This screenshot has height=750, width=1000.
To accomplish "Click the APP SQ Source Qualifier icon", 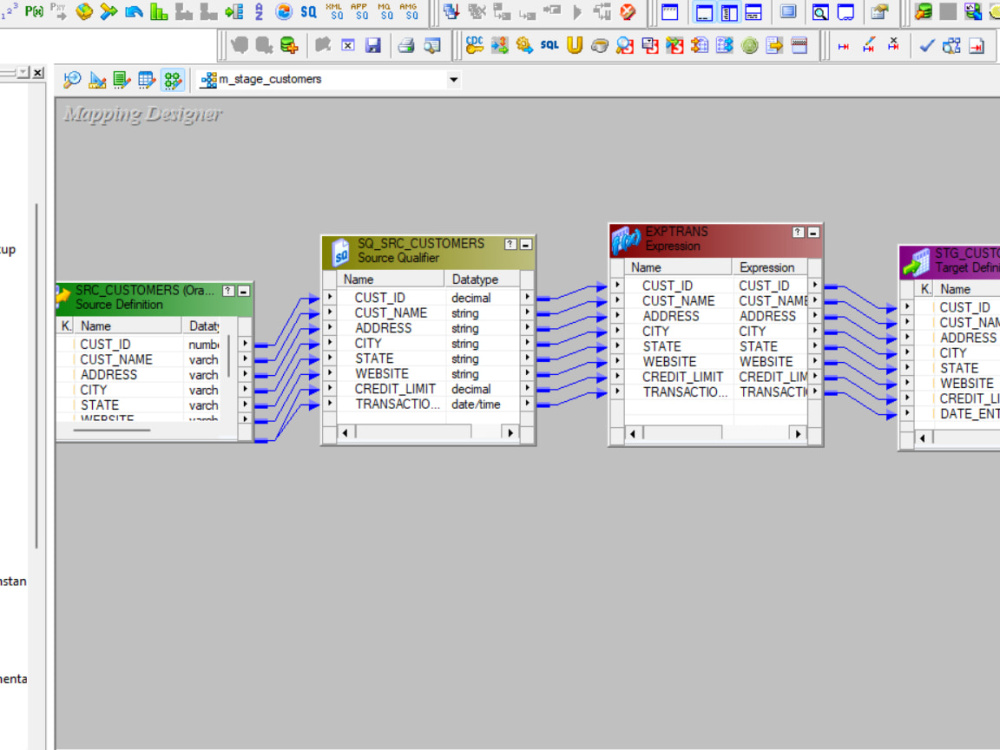I will (359, 11).
